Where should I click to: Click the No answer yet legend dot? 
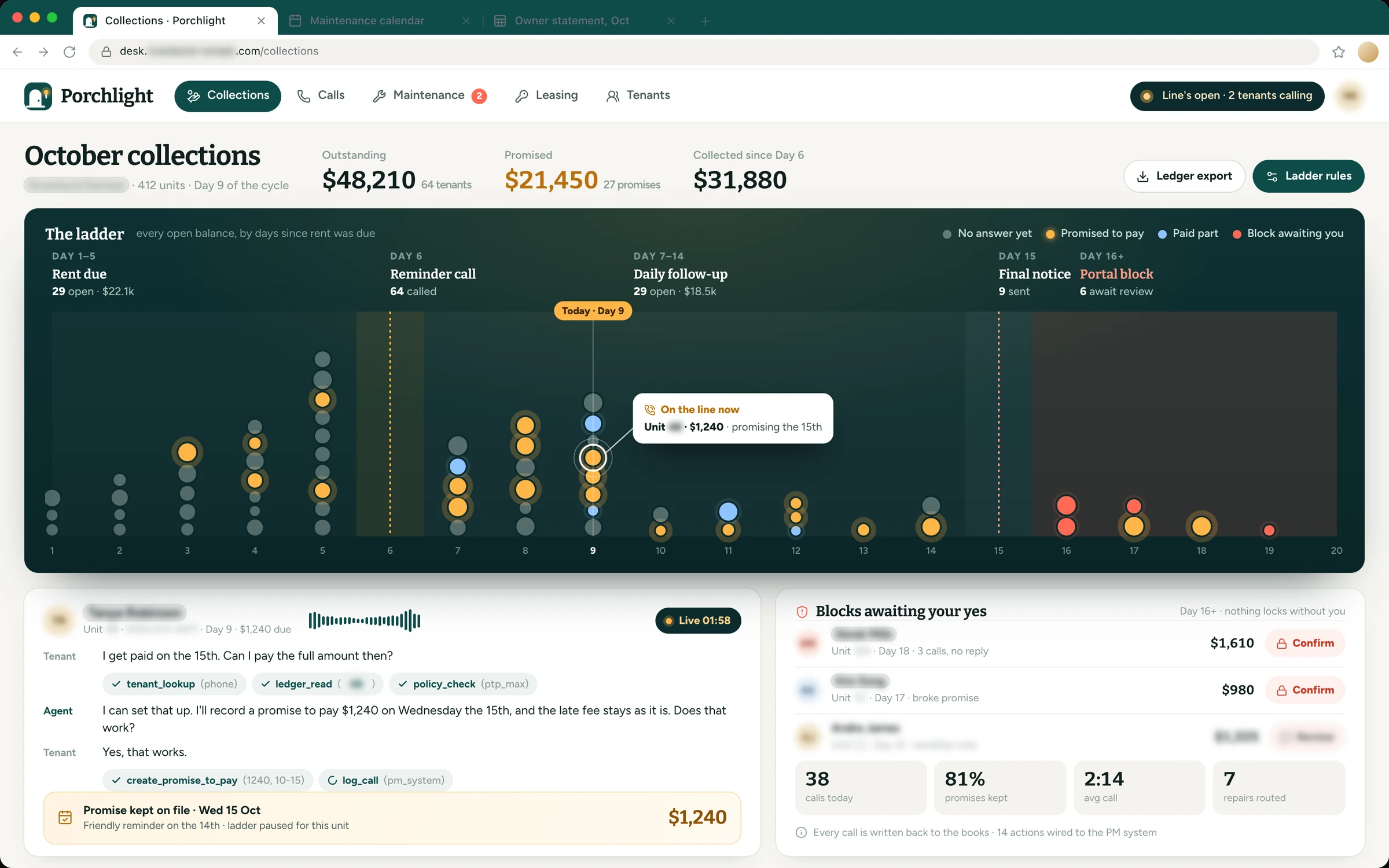[x=947, y=234]
